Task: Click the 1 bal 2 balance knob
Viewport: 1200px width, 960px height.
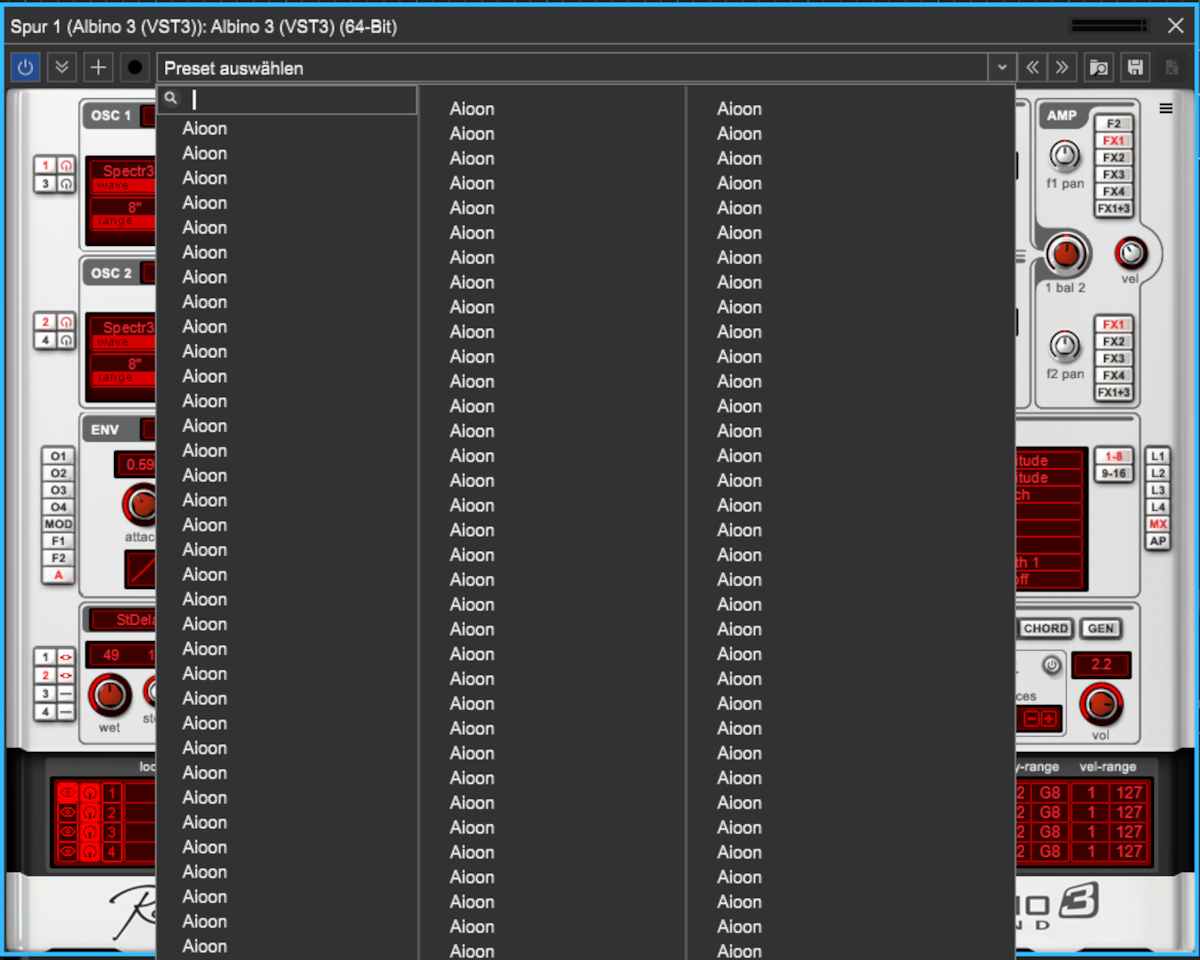Action: (1066, 255)
